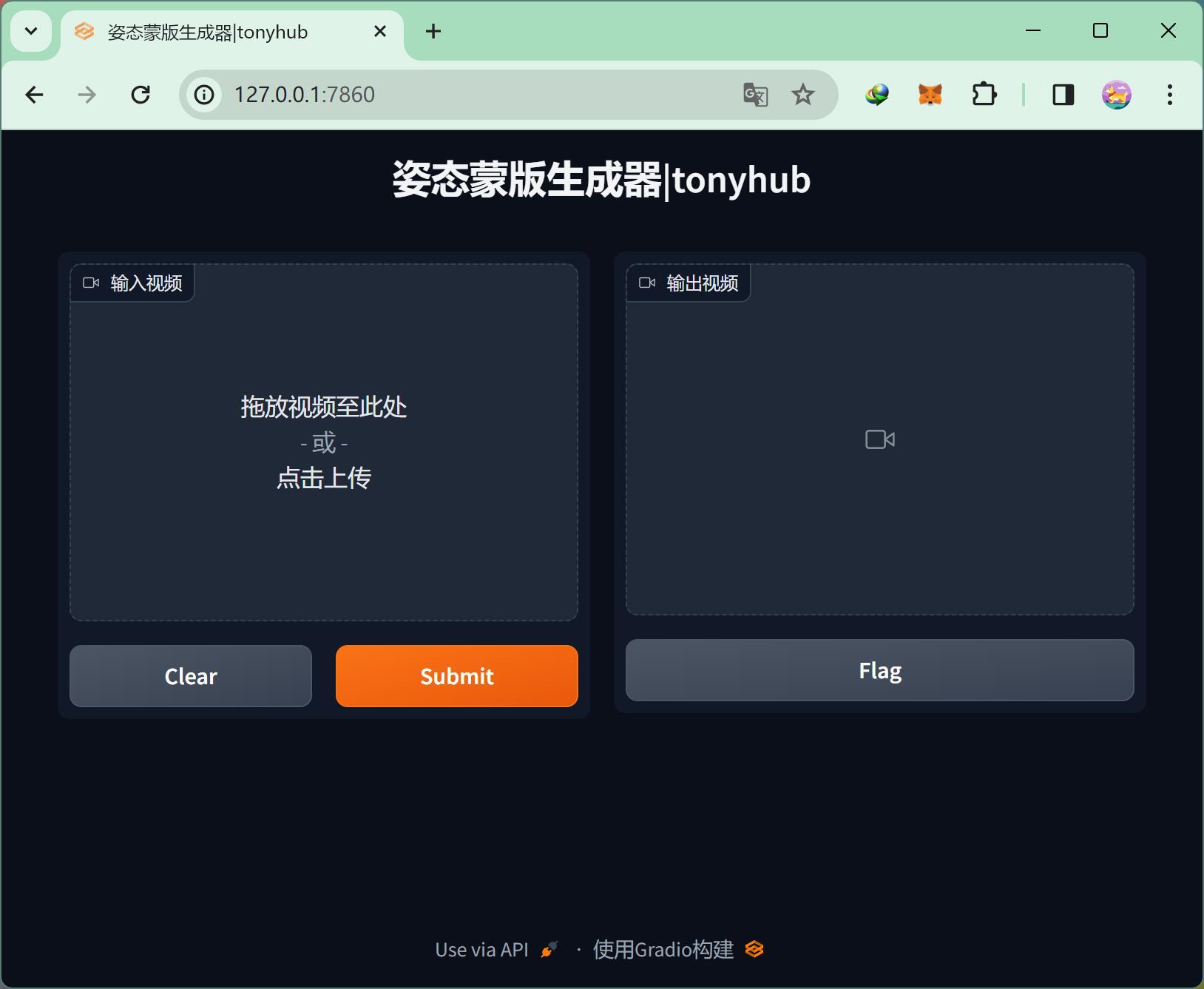Viewport: 1204px width, 989px height.
Task: Open the Chrome three-dot menu
Action: 1170,95
